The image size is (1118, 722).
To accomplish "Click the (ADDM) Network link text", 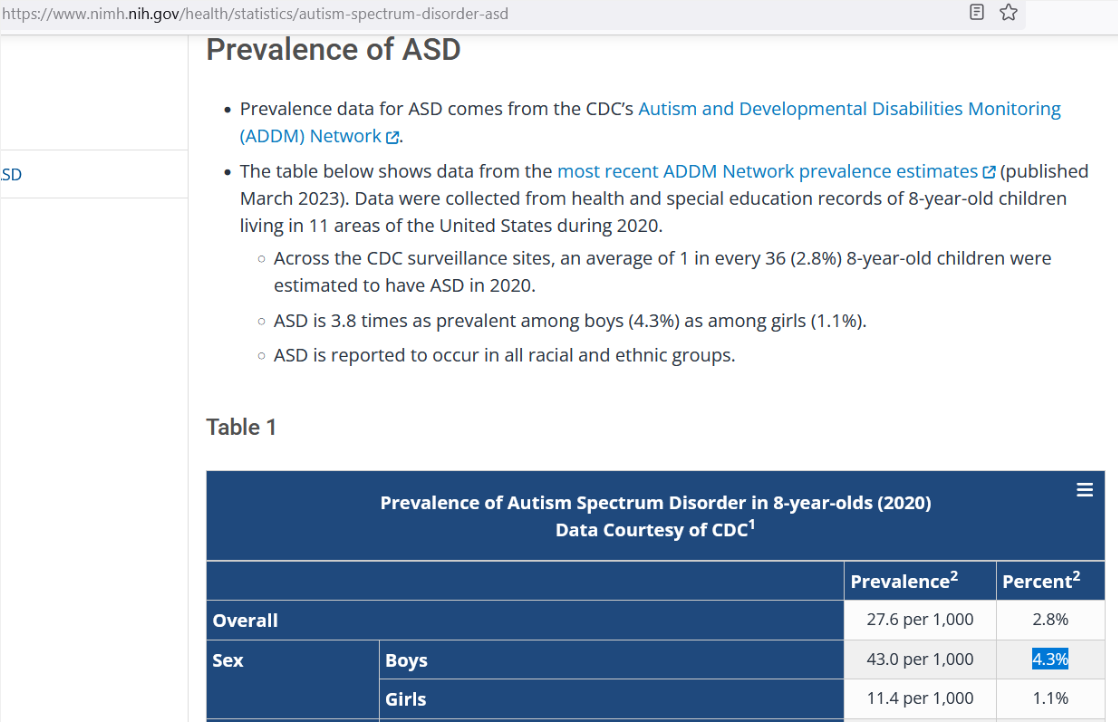I will pos(310,135).
